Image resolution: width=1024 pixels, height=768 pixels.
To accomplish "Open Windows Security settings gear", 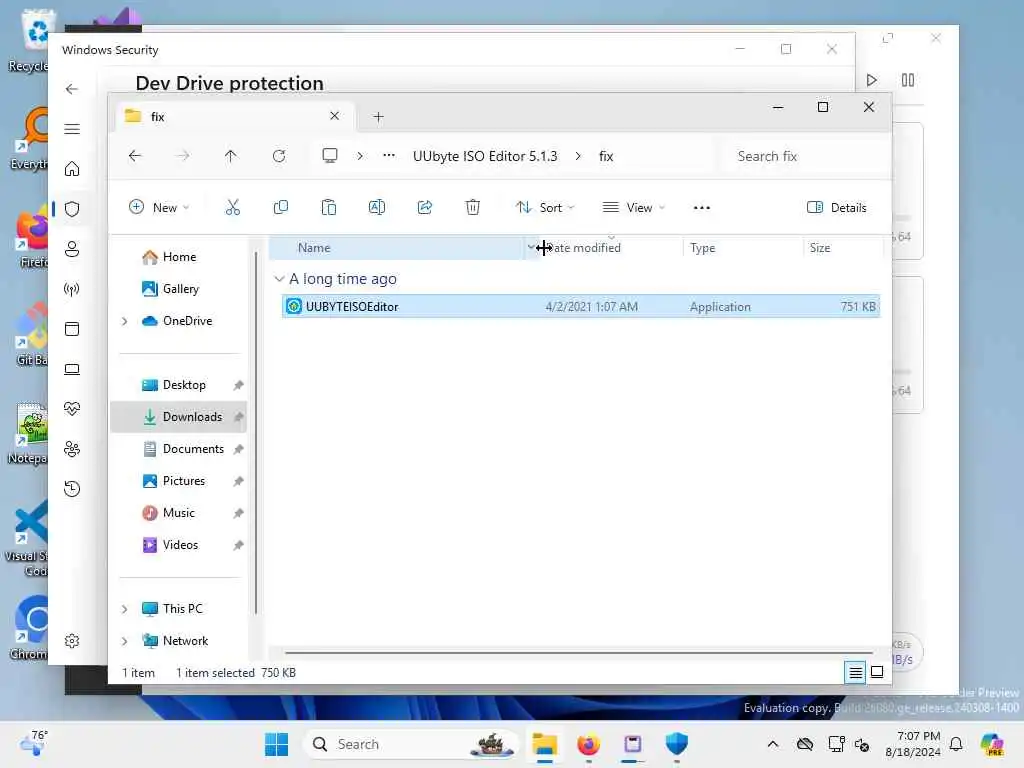I will [x=72, y=641].
